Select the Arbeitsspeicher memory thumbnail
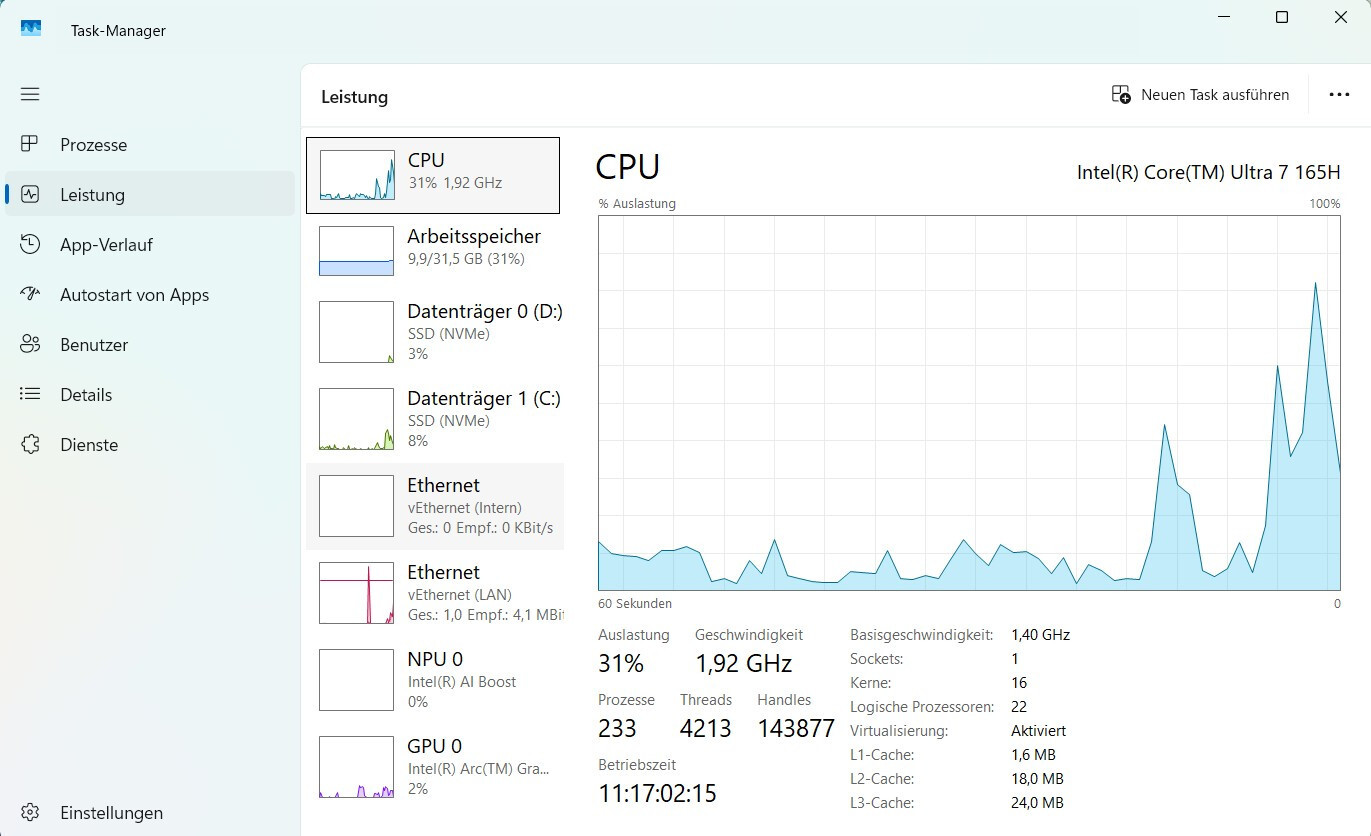 [x=357, y=251]
